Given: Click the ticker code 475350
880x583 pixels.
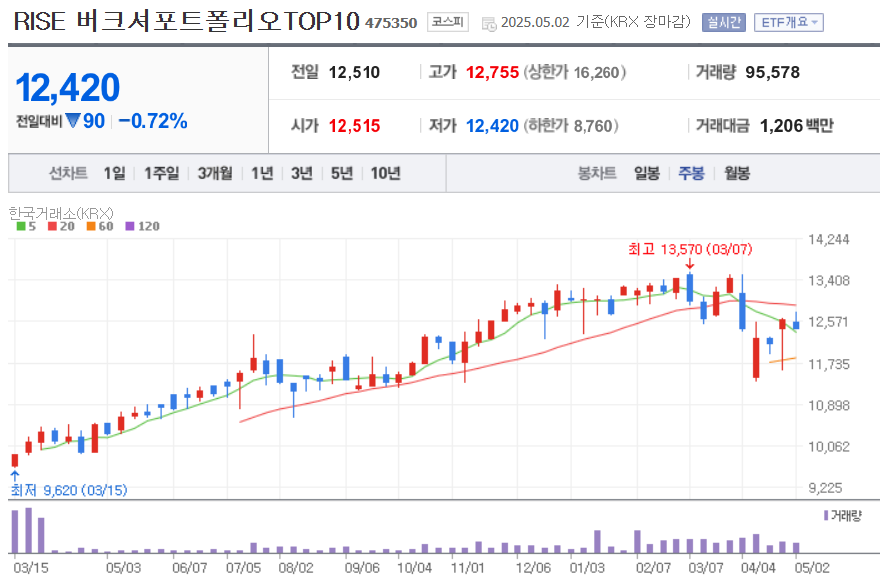Looking at the screenshot, I should pyautogui.click(x=391, y=23).
